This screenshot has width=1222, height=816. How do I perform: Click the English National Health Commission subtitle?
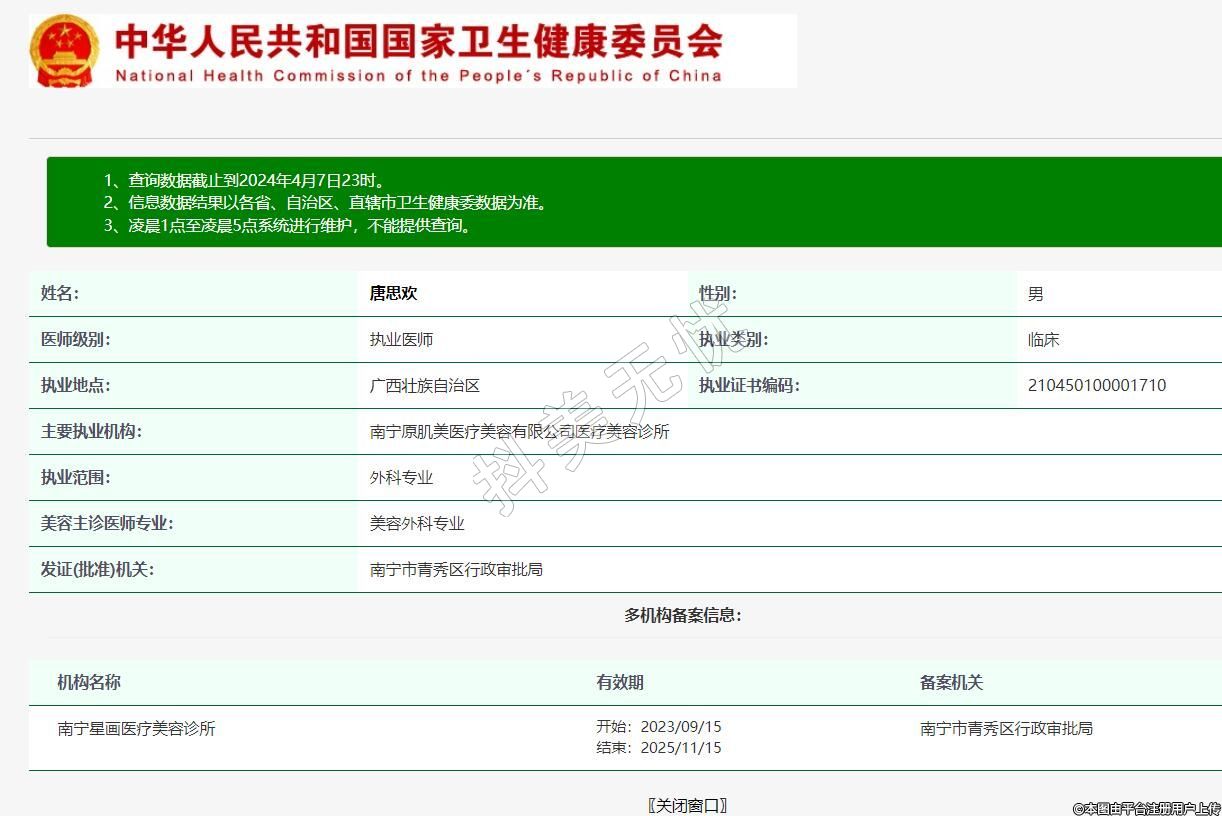coord(418,76)
